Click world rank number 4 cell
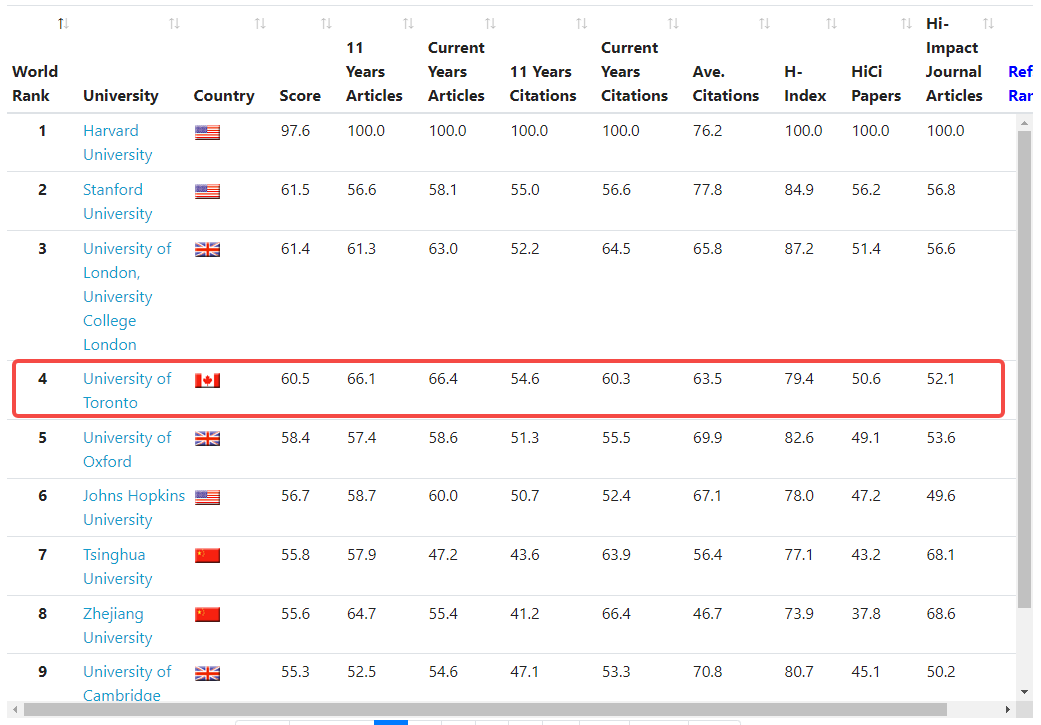The width and height of the screenshot is (1041, 725). (x=42, y=379)
